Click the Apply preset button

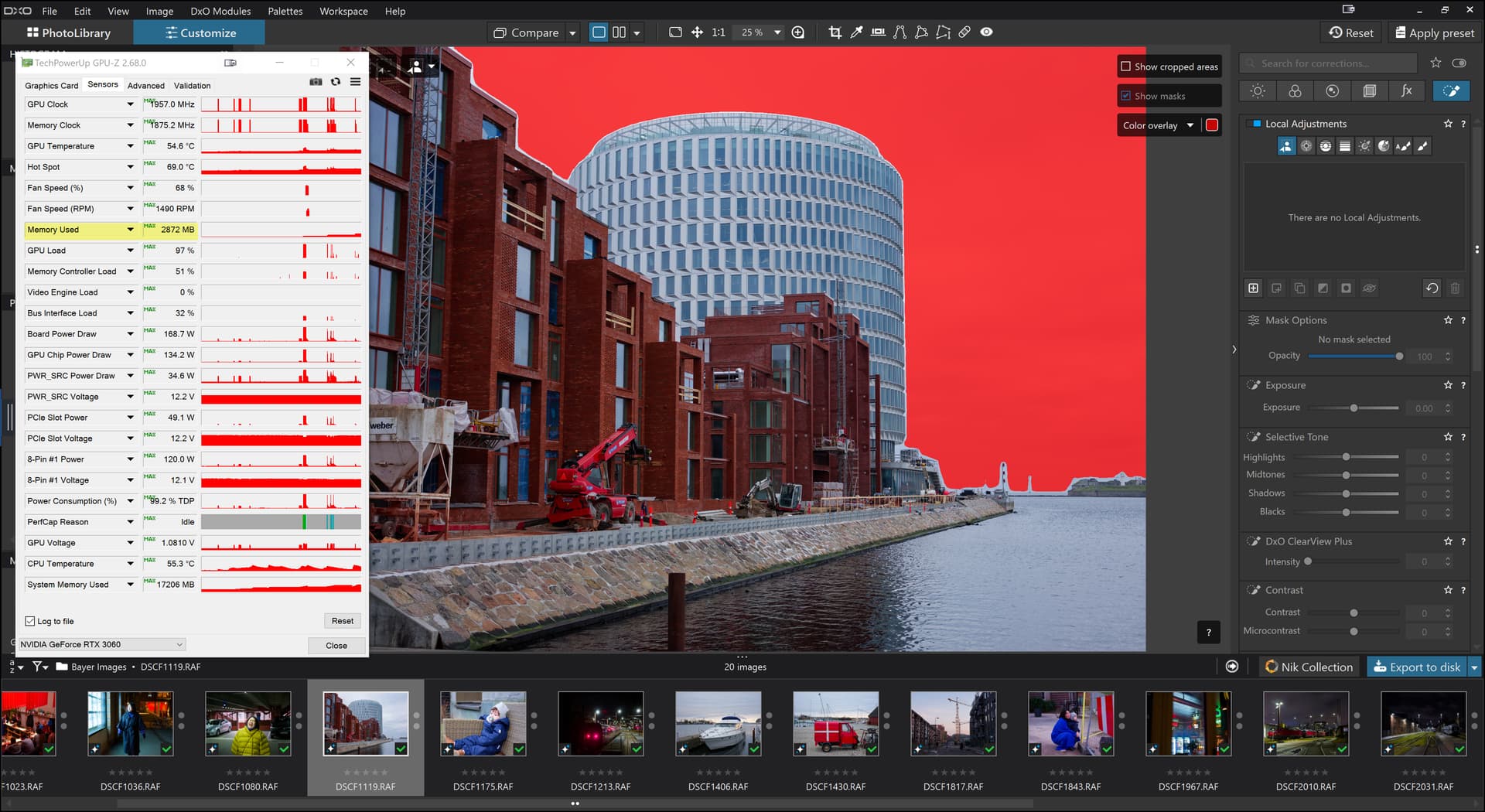[1434, 32]
